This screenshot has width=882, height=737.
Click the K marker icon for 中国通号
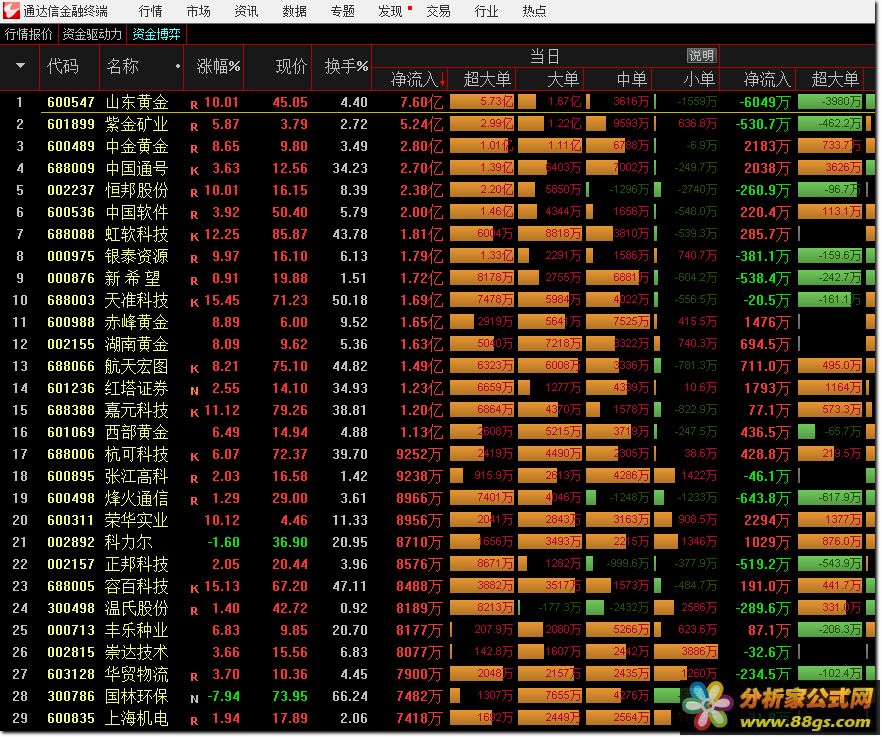pos(194,170)
